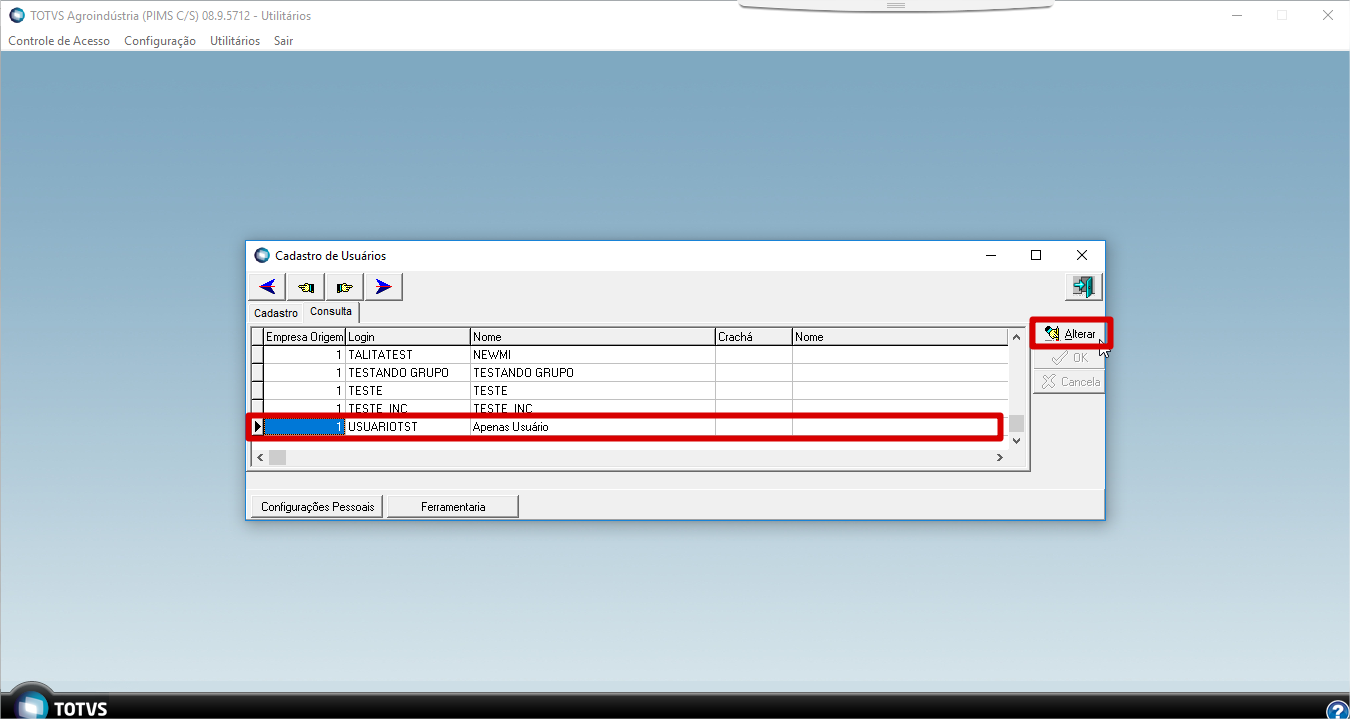The image size is (1350, 719).
Task: Switch to the Cadastro tab
Action: 276,313
